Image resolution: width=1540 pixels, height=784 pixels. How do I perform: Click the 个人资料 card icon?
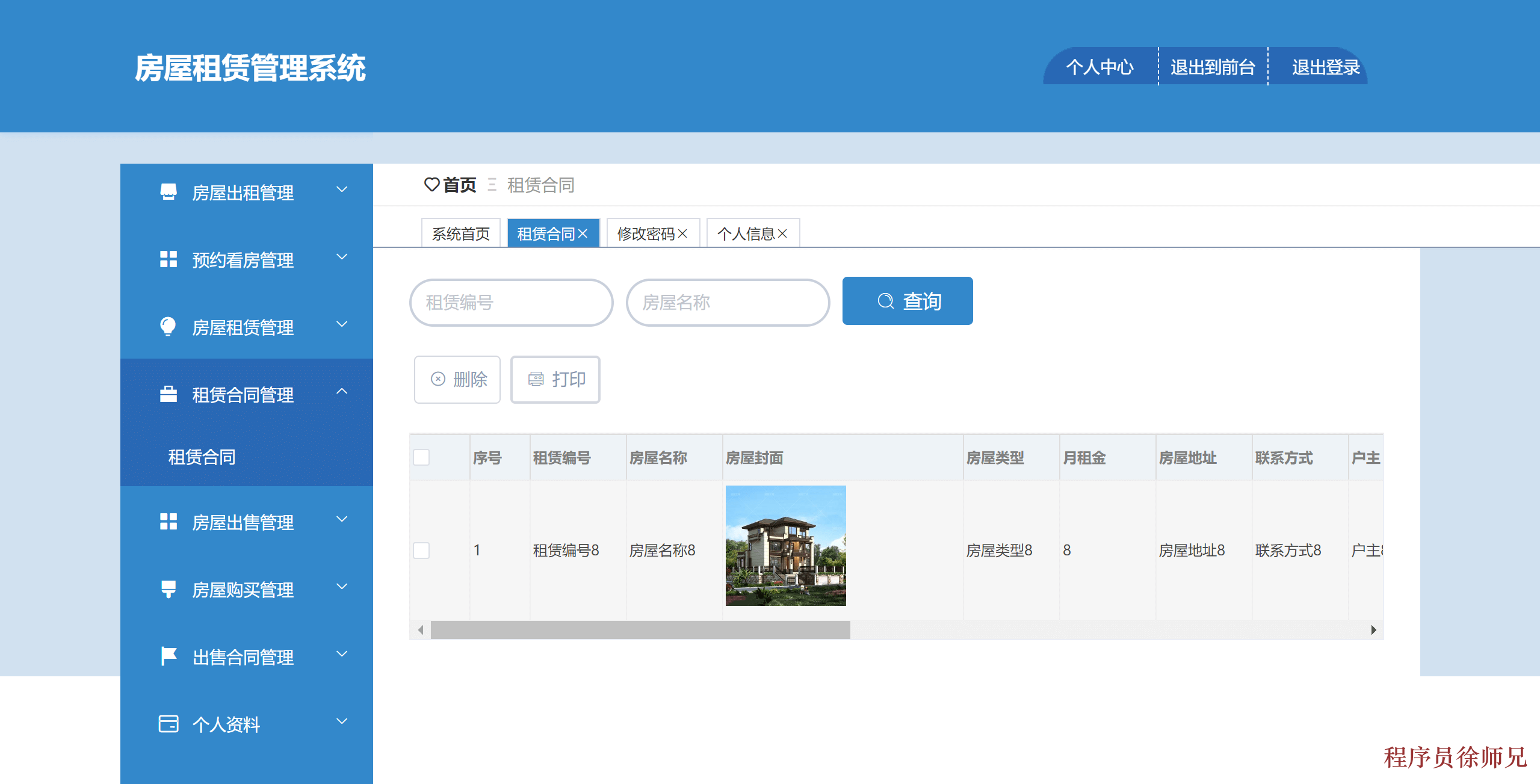tap(169, 723)
